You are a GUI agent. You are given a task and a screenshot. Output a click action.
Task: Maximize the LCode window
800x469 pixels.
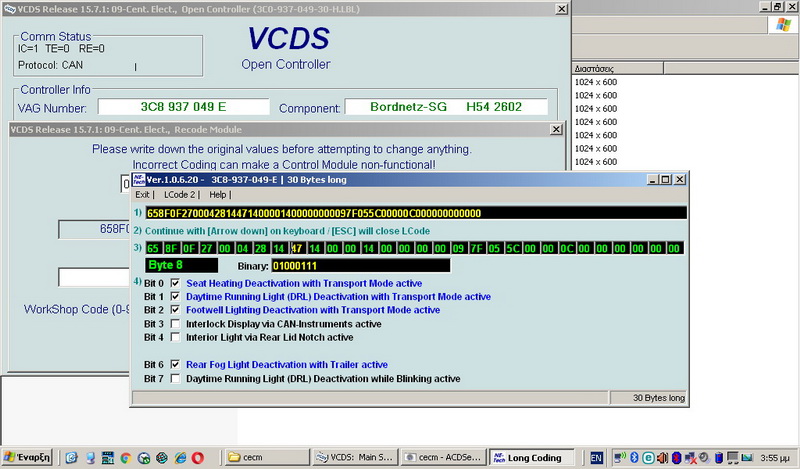coord(666,180)
